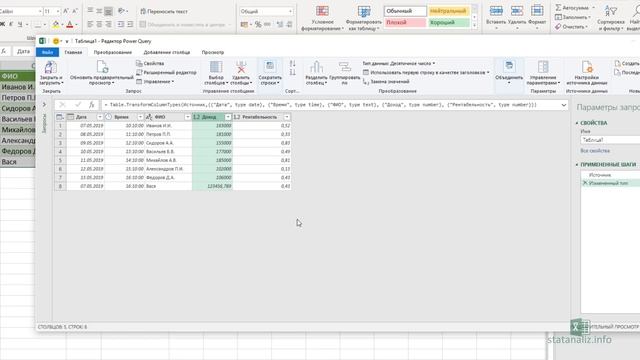Screen dimensions: 640x360
Task: Click table corner menu icon in grid
Action: coord(60,117)
